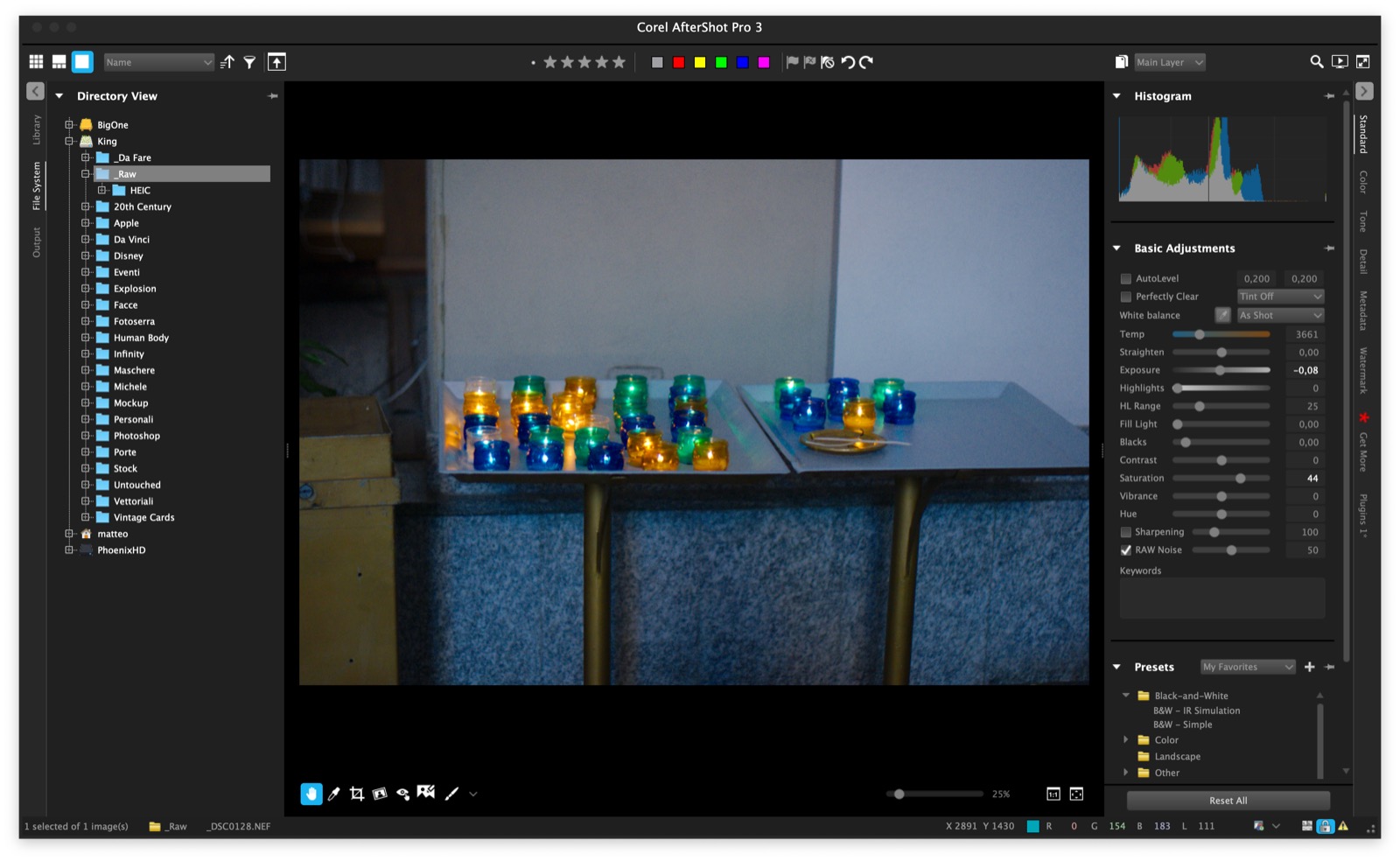The height and width of the screenshot is (861, 1400).
Task: Open the Main Layer dropdown
Action: tap(1170, 62)
